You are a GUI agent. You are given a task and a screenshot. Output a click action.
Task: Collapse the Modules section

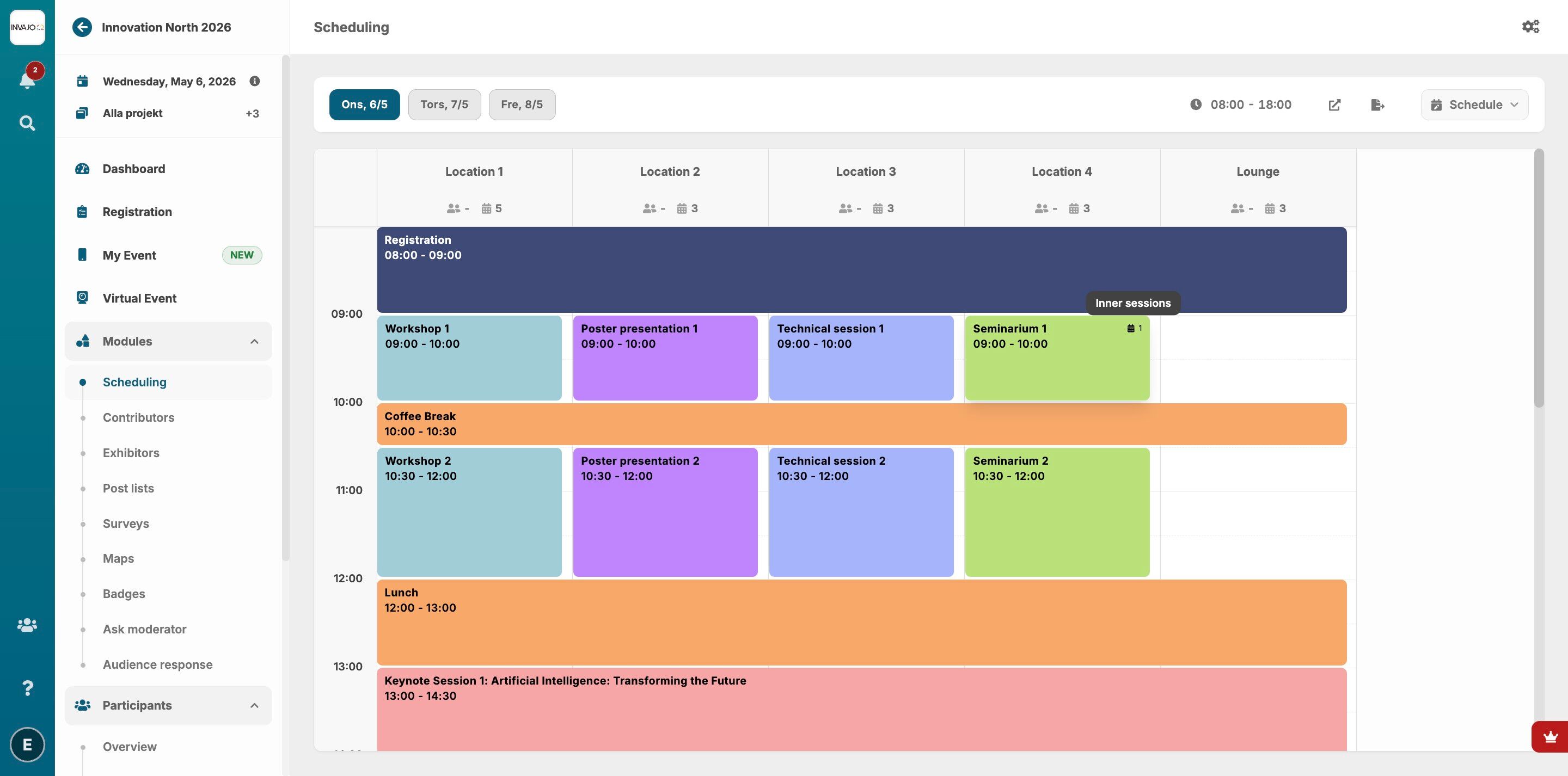tap(254, 341)
